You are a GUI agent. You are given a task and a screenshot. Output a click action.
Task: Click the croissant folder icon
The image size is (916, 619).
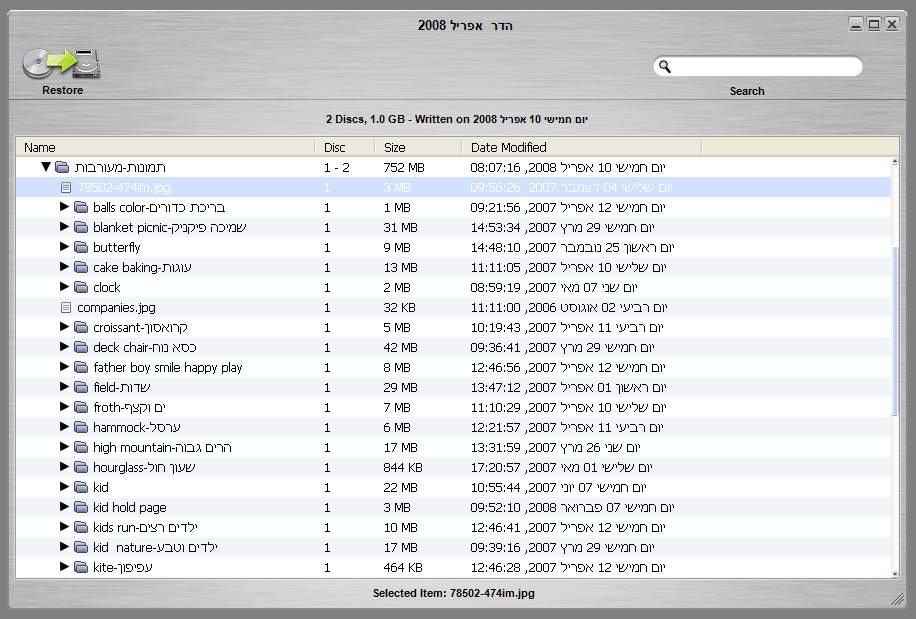pyautogui.click(x=81, y=327)
